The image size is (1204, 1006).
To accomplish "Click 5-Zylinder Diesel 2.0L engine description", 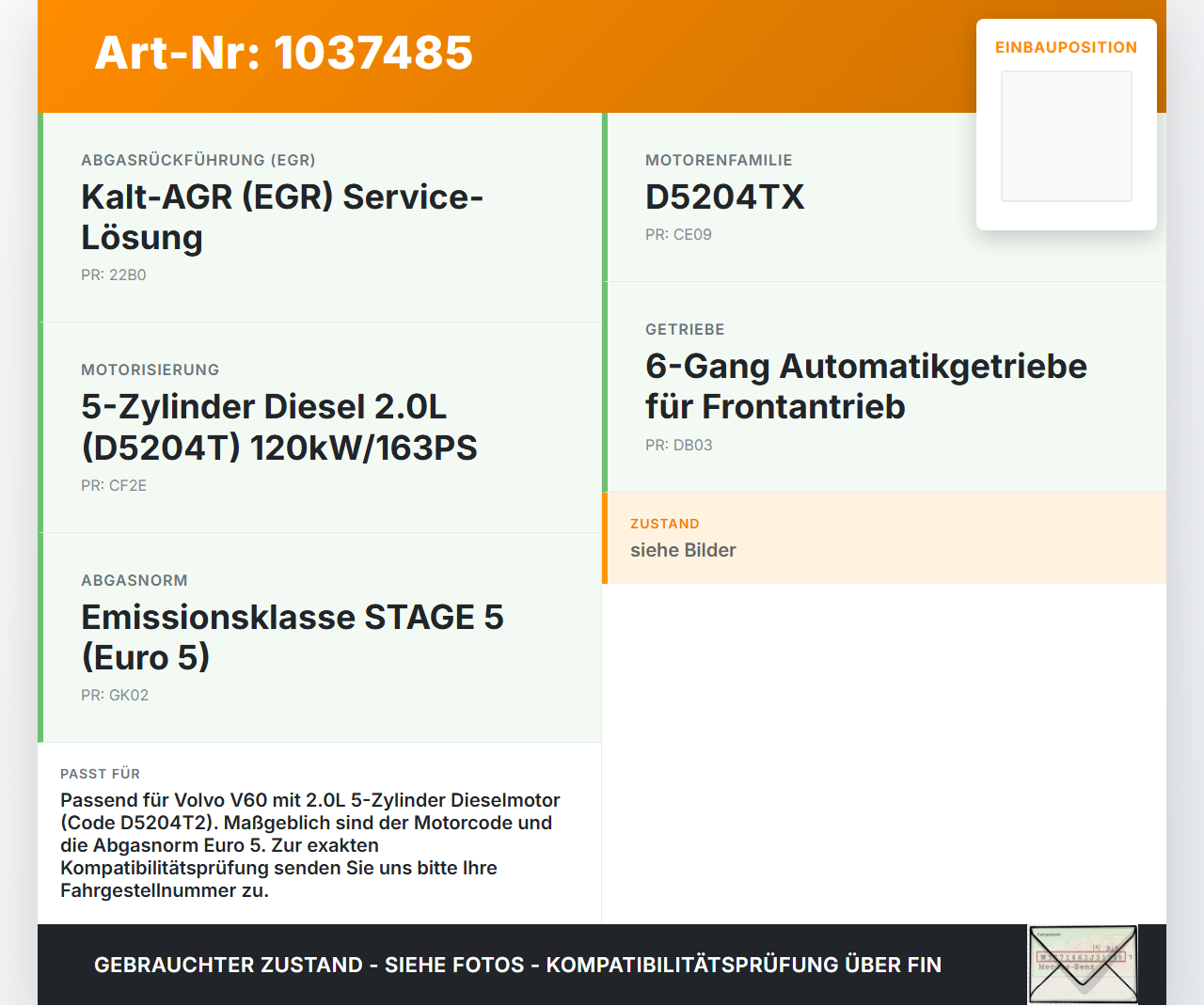I will tap(279, 427).
